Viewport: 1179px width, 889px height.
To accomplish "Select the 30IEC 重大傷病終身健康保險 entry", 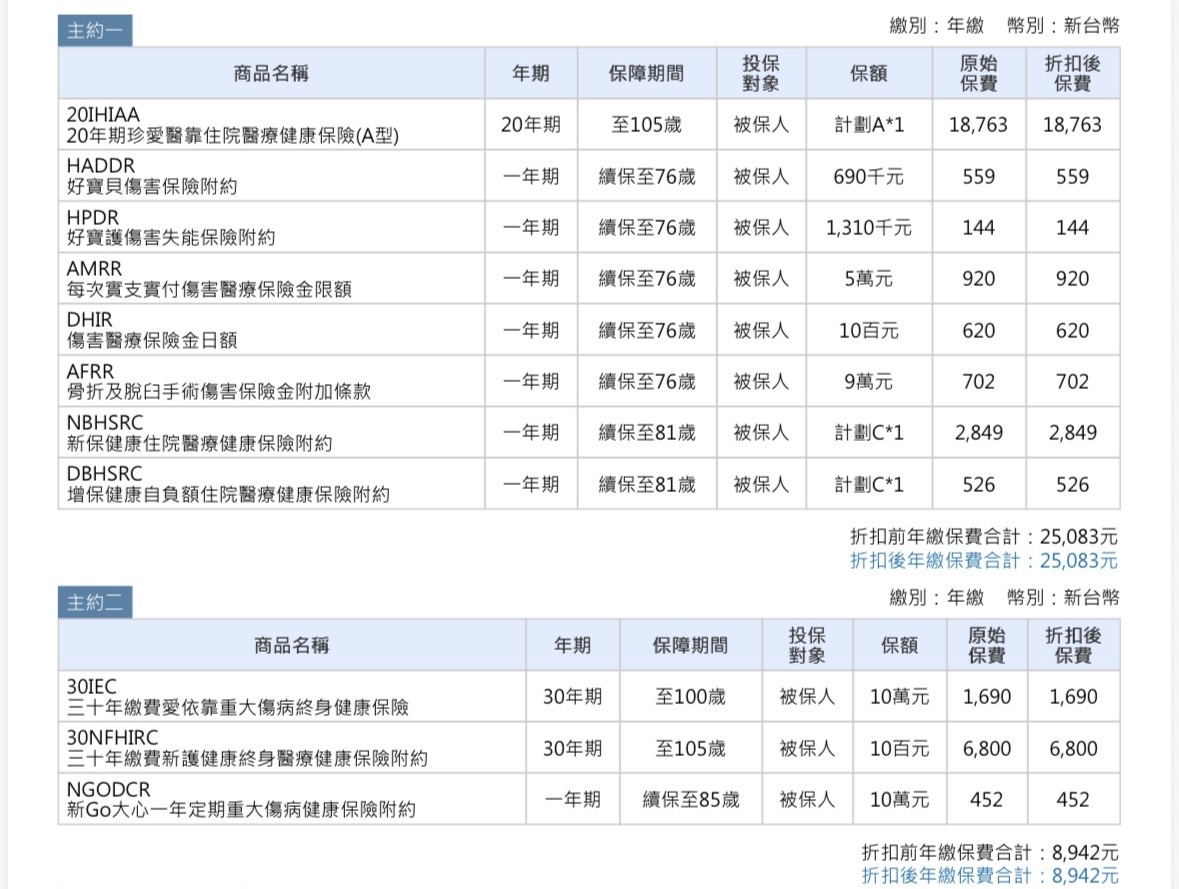I will [238, 697].
